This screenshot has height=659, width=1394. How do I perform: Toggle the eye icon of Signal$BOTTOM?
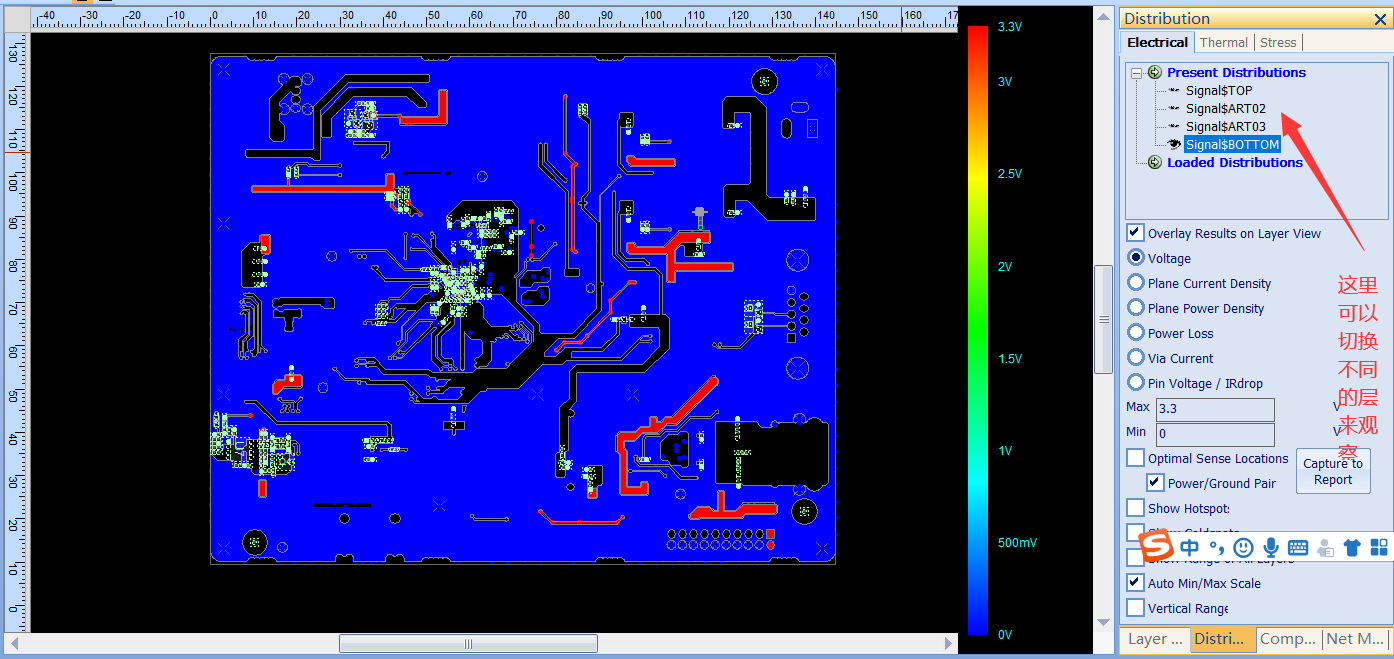(x=1174, y=144)
